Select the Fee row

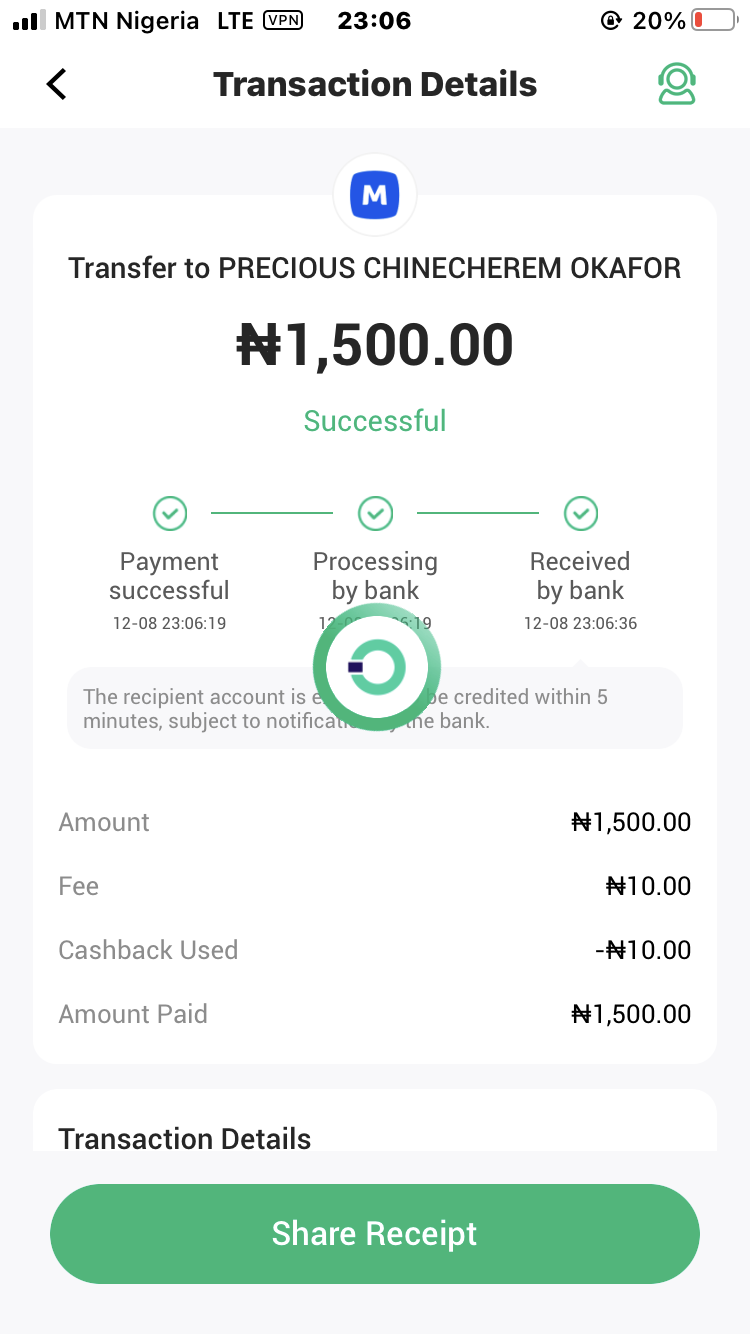tap(375, 886)
